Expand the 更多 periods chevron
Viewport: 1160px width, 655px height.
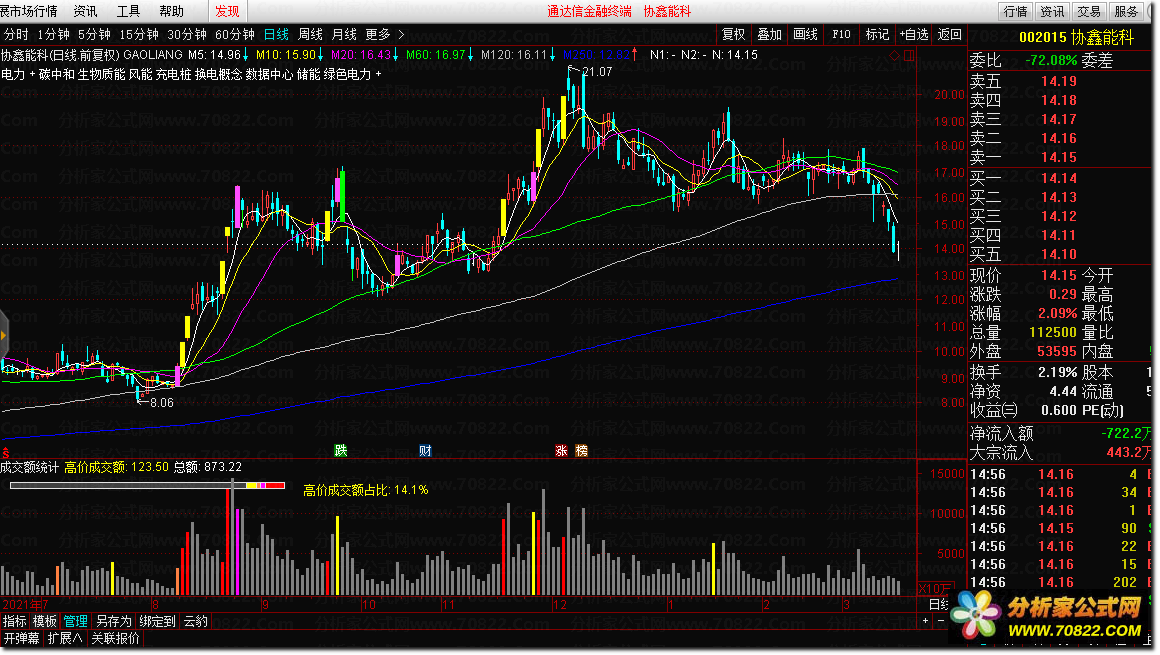point(402,35)
